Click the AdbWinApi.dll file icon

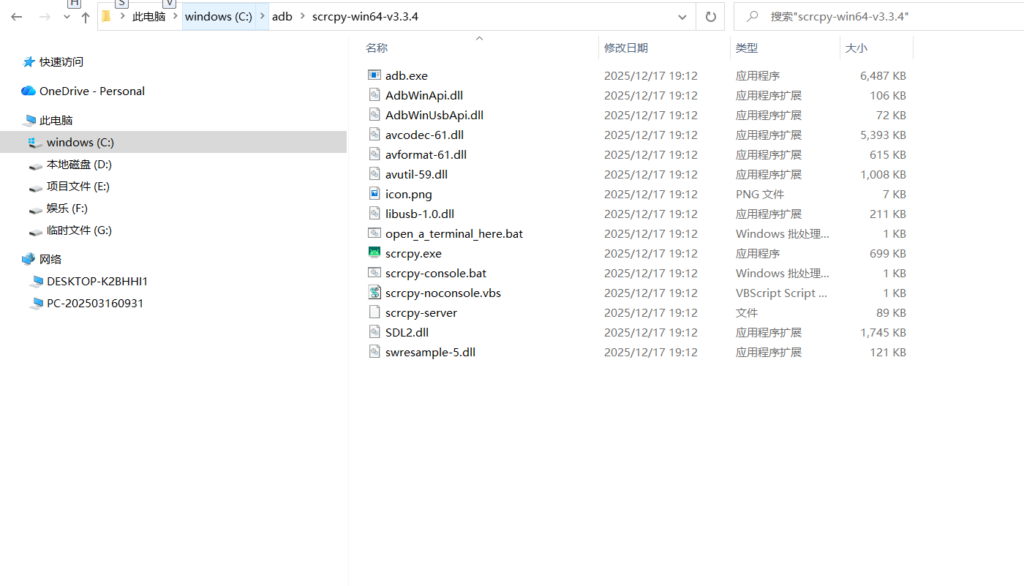pyautogui.click(x=374, y=95)
